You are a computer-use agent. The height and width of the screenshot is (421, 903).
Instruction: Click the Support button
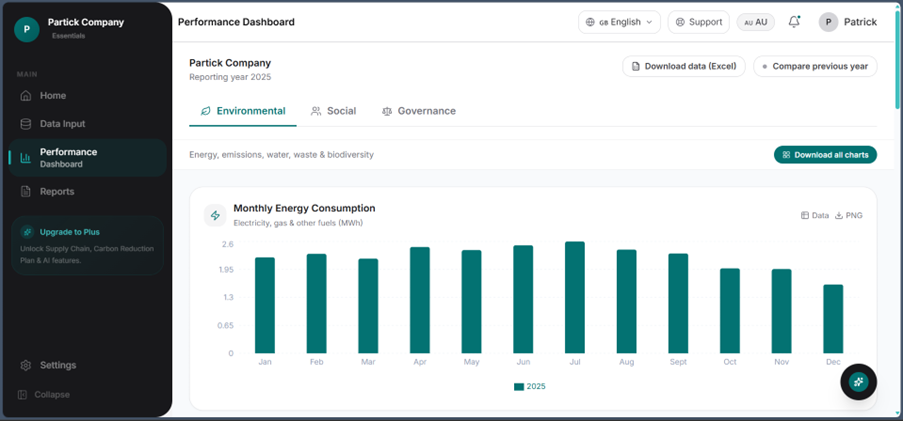[x=699, y=22]
